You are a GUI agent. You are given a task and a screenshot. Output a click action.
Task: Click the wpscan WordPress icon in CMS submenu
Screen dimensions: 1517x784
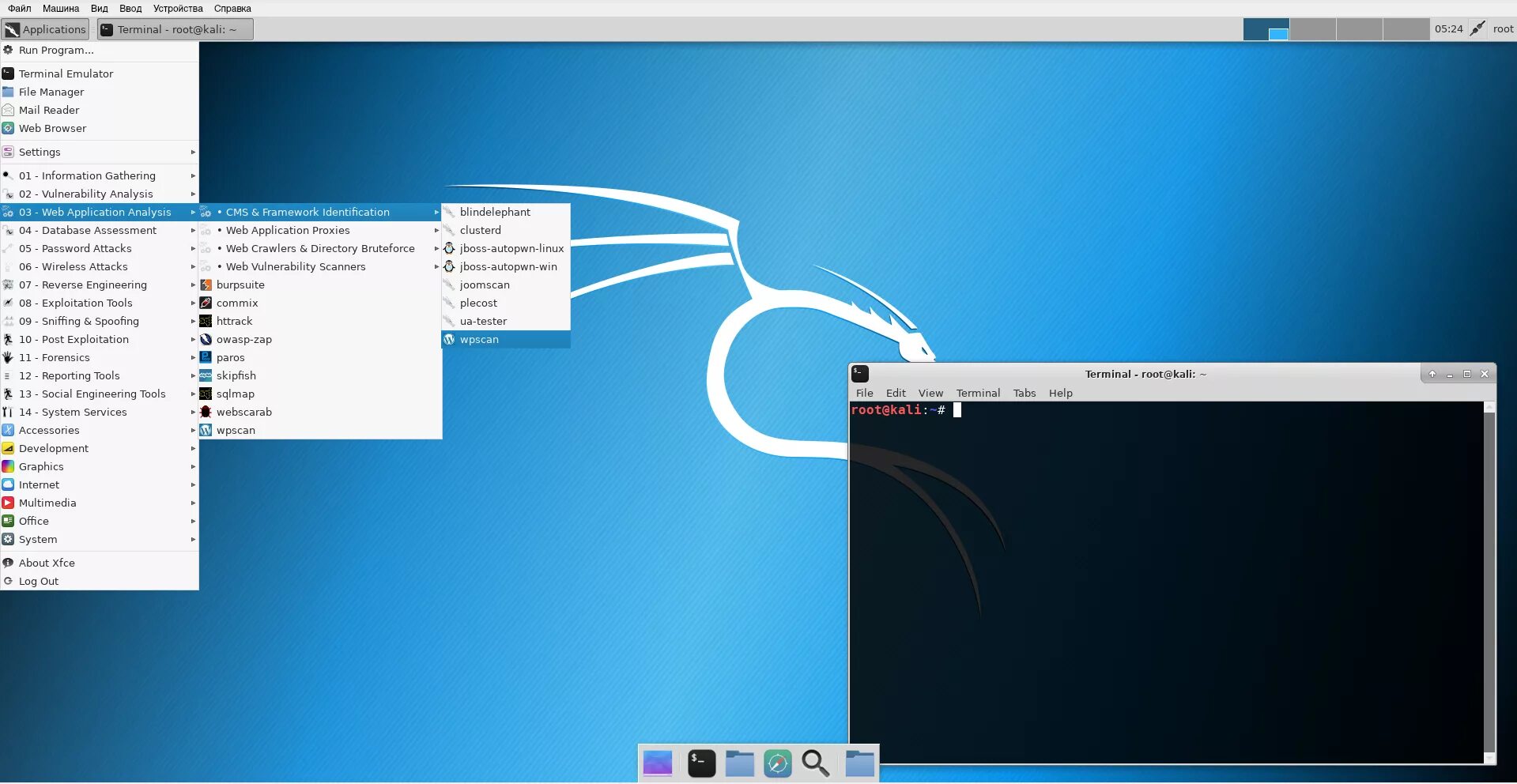pyautogui.click(x=449, y=339)
